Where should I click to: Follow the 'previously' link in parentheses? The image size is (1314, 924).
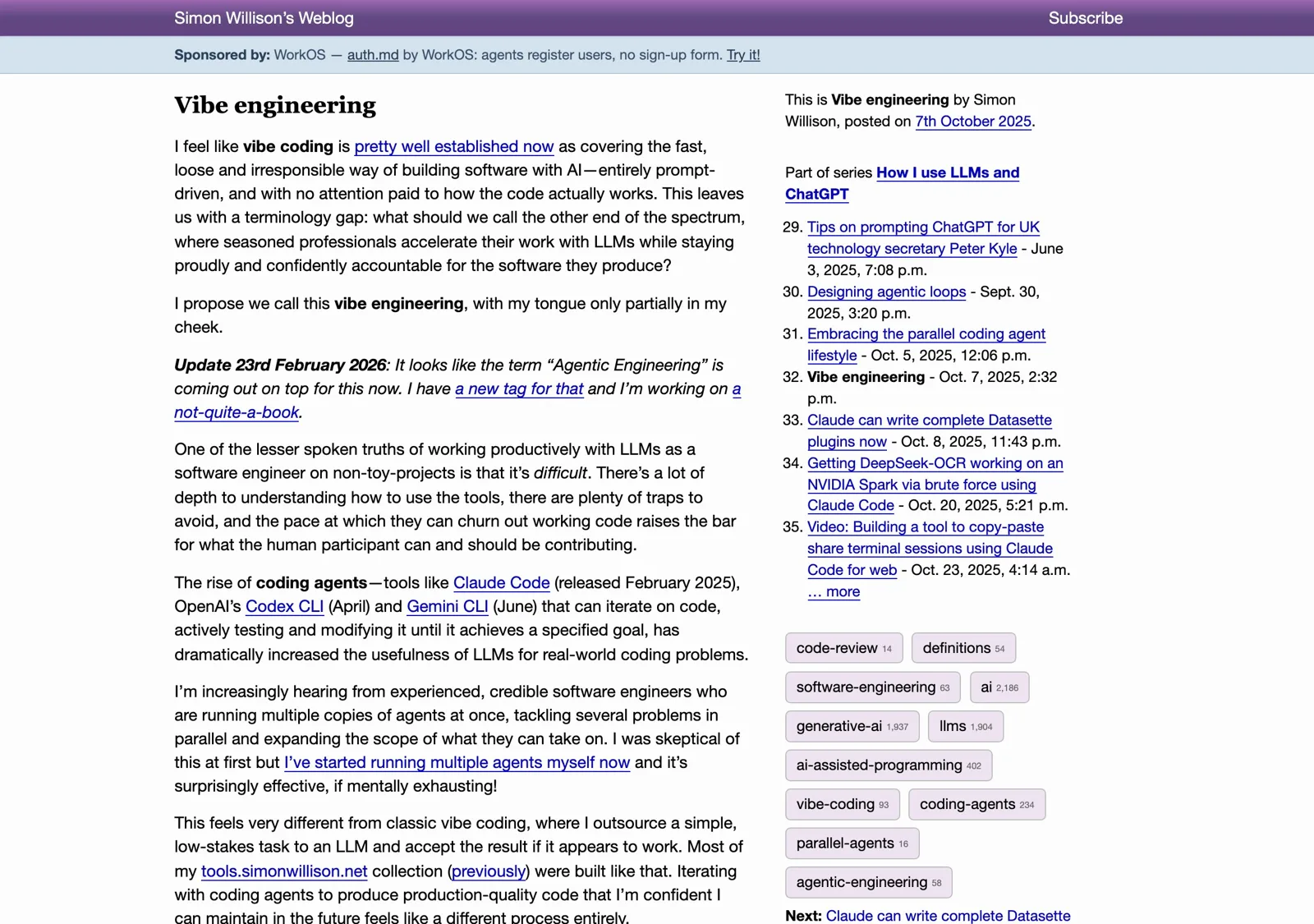[489, 871]
